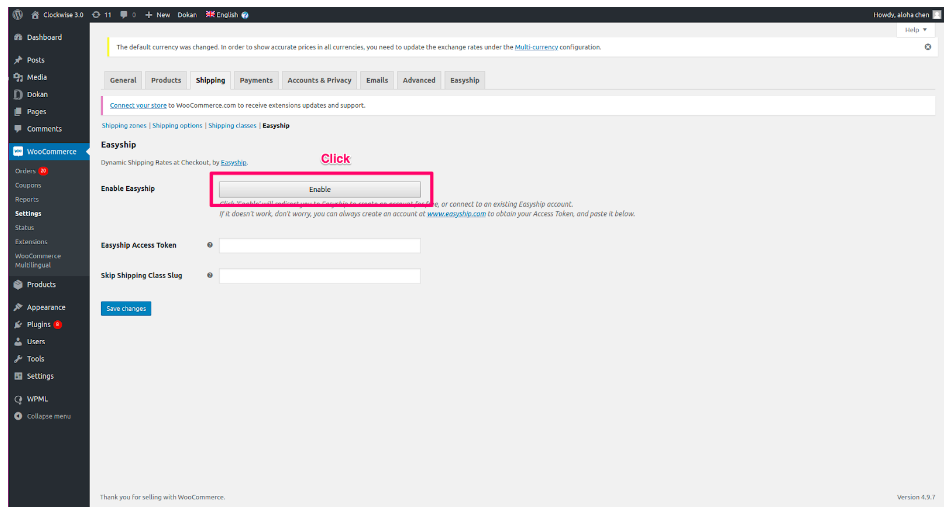Open Reports under WooCommerce
952x516 pixels.
point(27,200)
